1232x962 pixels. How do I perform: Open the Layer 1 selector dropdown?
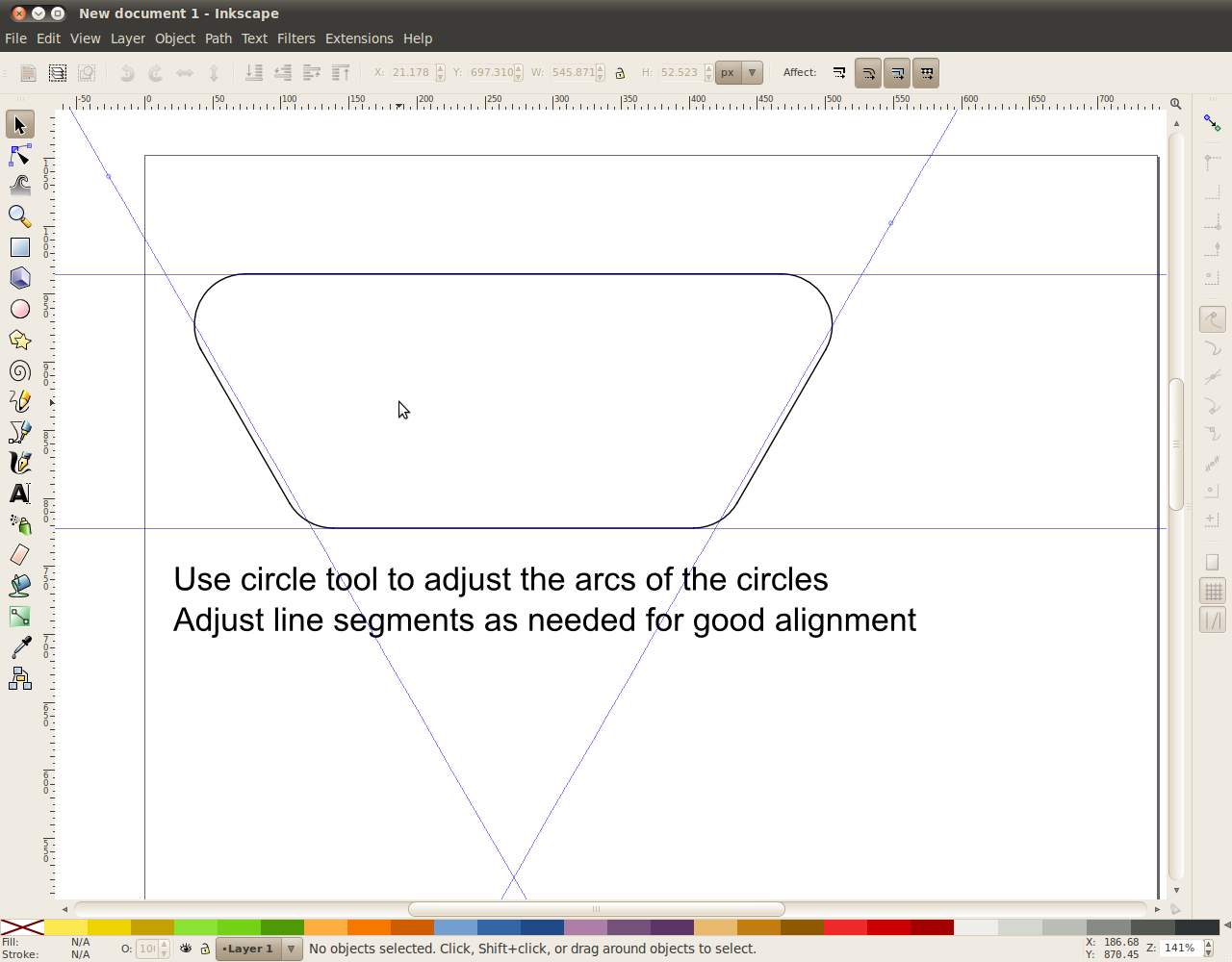pos(291,949)
